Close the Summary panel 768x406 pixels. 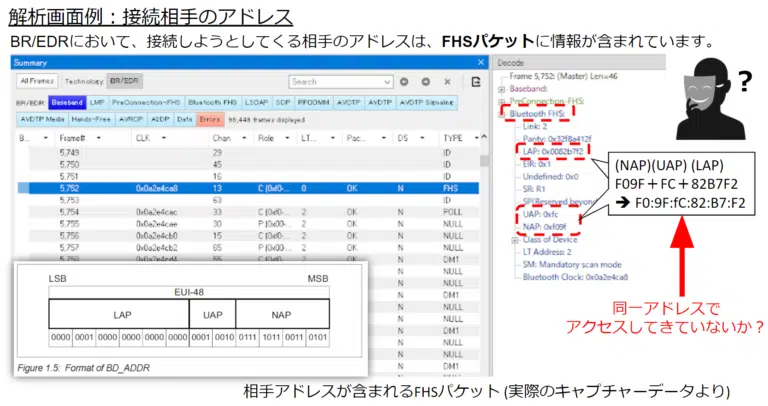coord(481,62)
